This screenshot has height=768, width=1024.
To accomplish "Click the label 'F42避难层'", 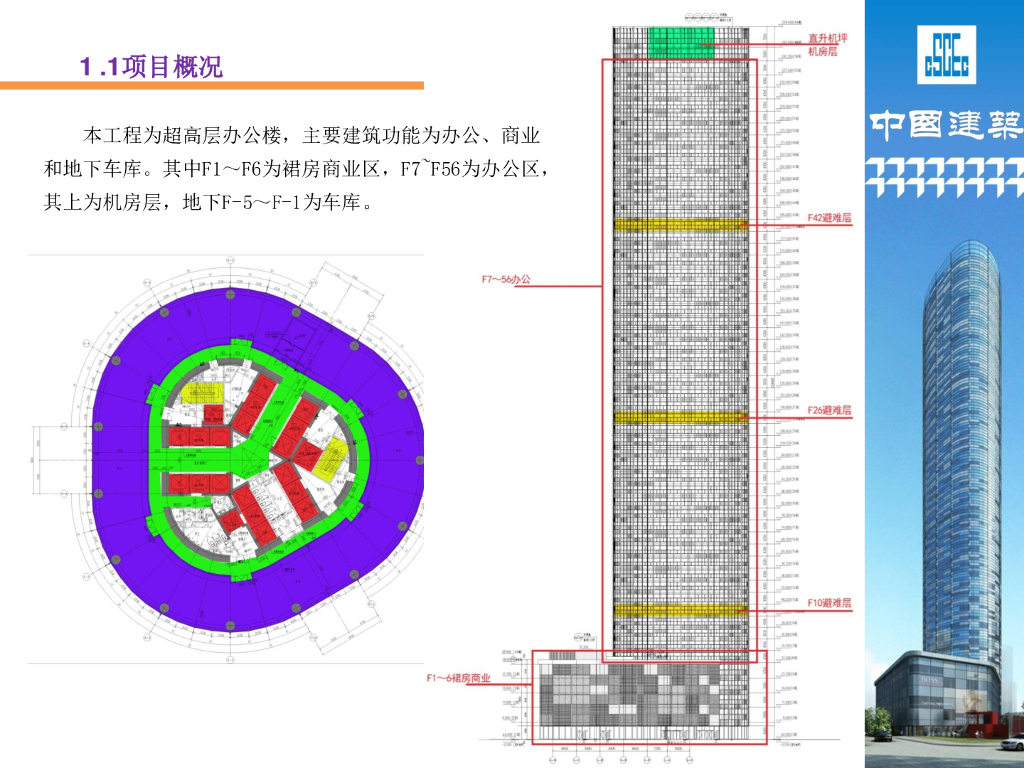I will pyautogui.click(x=829, y=217).
